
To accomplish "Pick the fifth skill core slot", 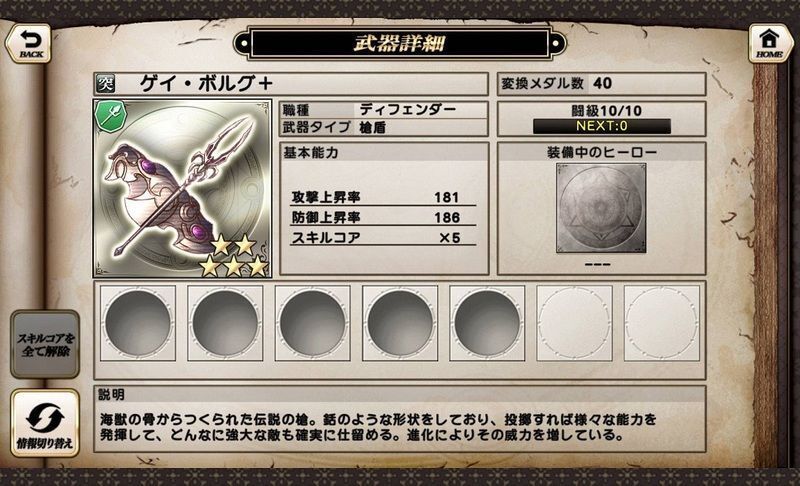I will coord(487,323).
